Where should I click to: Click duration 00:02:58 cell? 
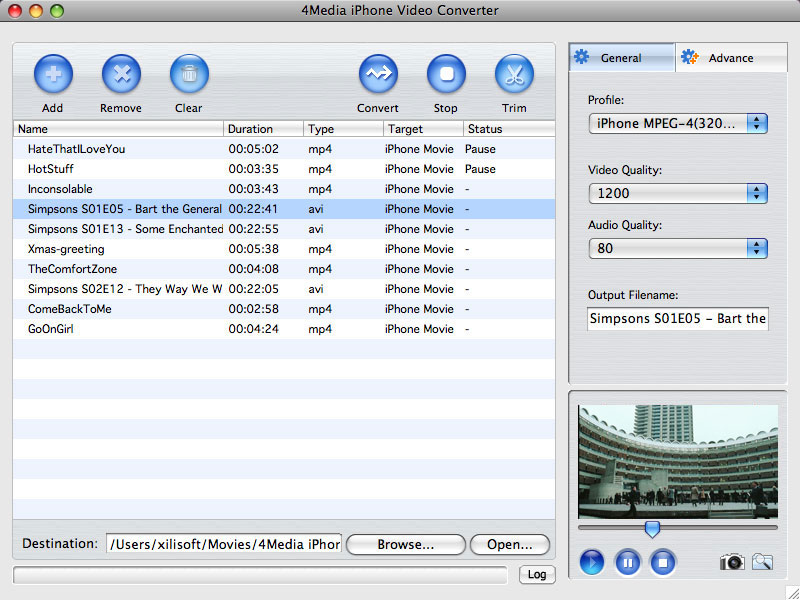click(x=254, y=309)
